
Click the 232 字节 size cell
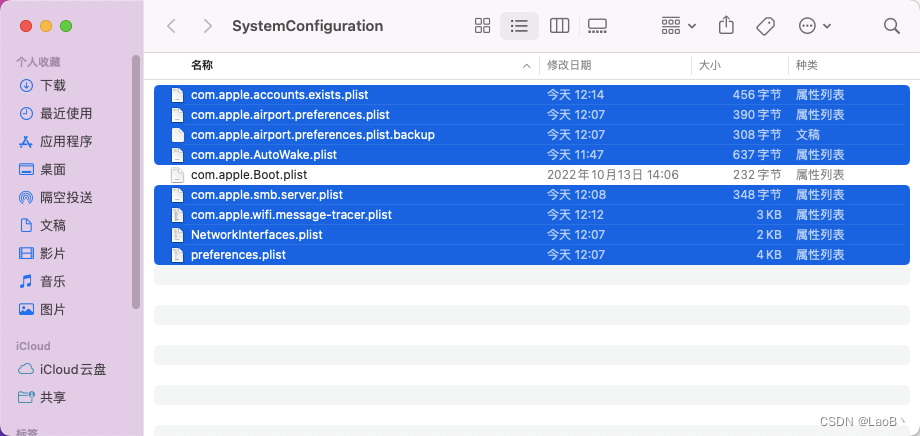point(756,174)
